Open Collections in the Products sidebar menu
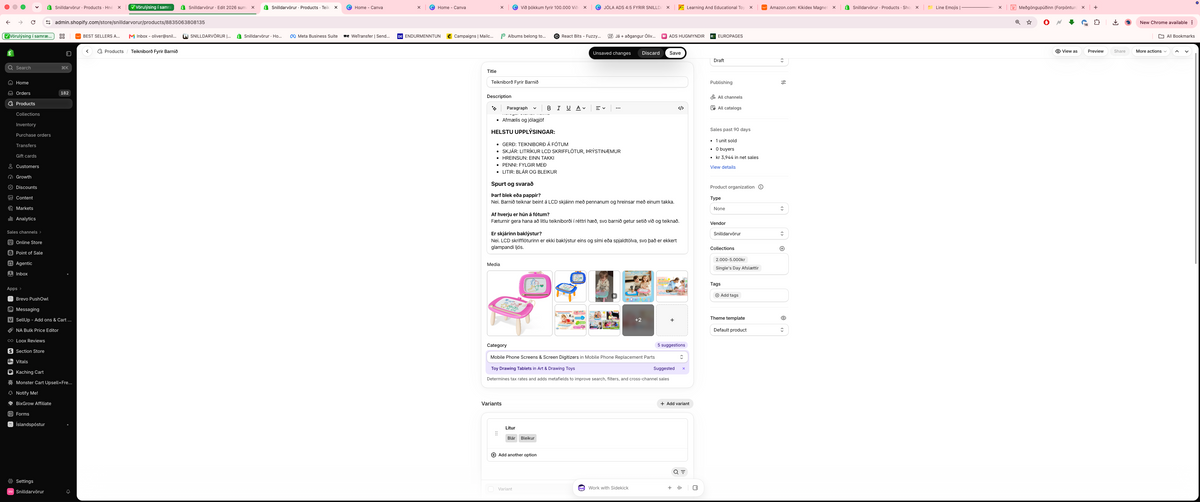This screenshot has width=1200, height=502. pyautogui.click(x=28, y=114)
